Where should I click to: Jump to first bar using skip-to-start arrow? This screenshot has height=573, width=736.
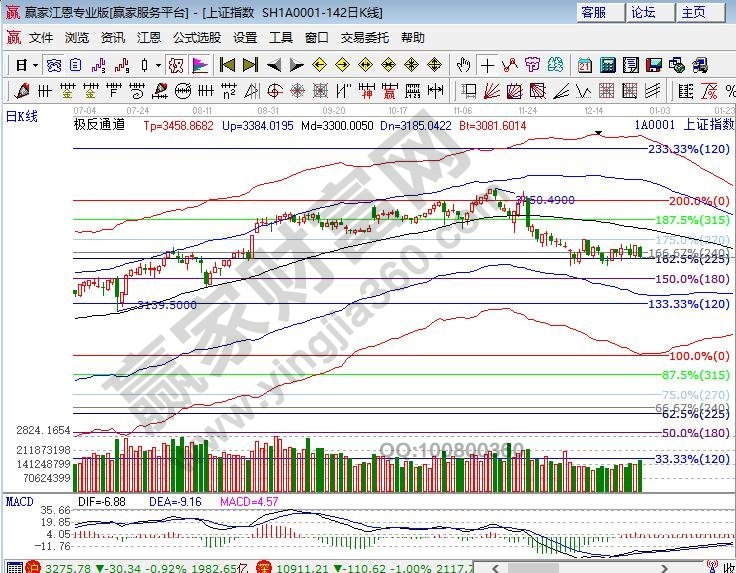(228, 65)
